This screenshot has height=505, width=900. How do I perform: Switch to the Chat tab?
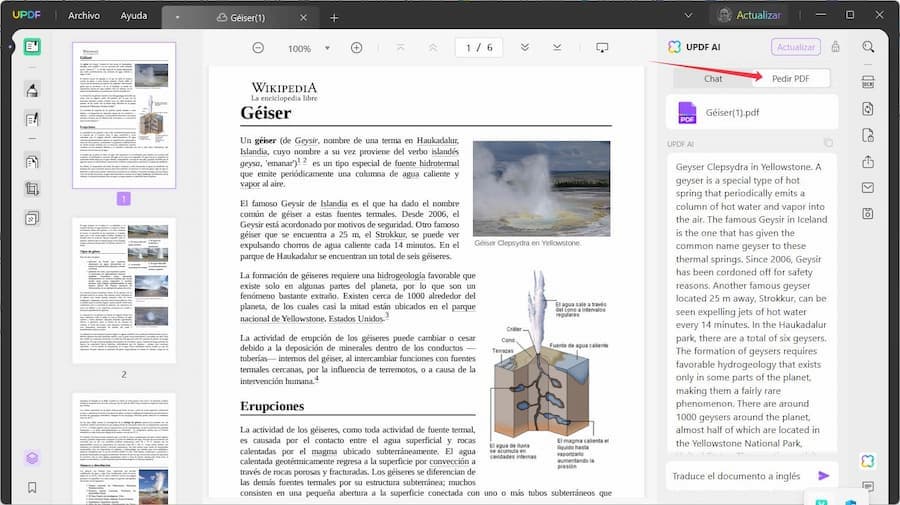(713, 79)
